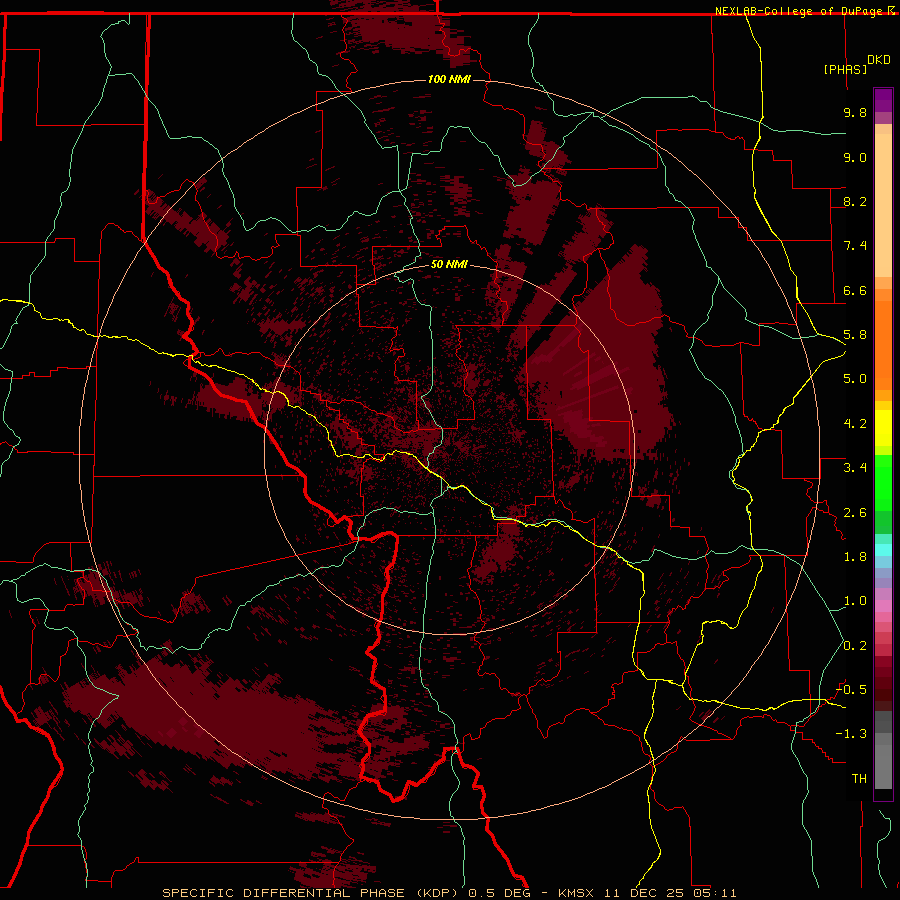Click the DKD label above the color scale
900x900 pixels.
[879, 60]
